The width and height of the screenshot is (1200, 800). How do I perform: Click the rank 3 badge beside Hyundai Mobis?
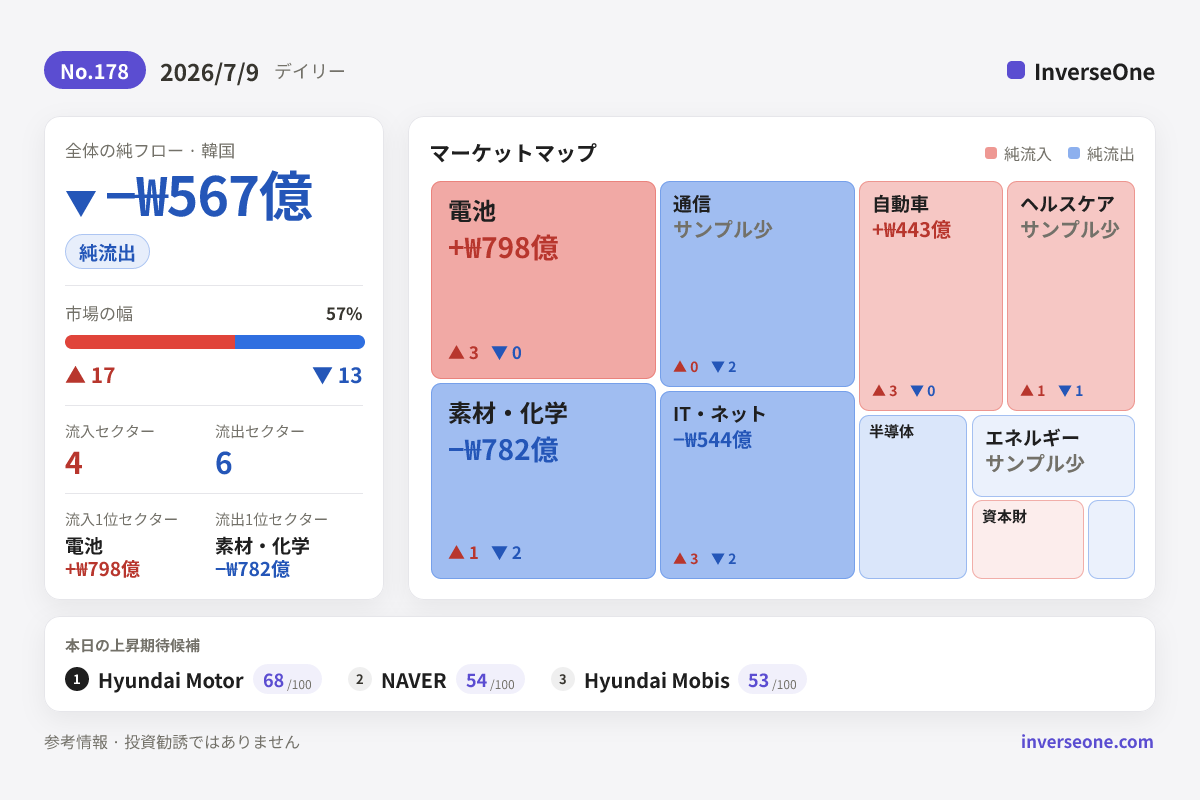(x=563, y=679)
